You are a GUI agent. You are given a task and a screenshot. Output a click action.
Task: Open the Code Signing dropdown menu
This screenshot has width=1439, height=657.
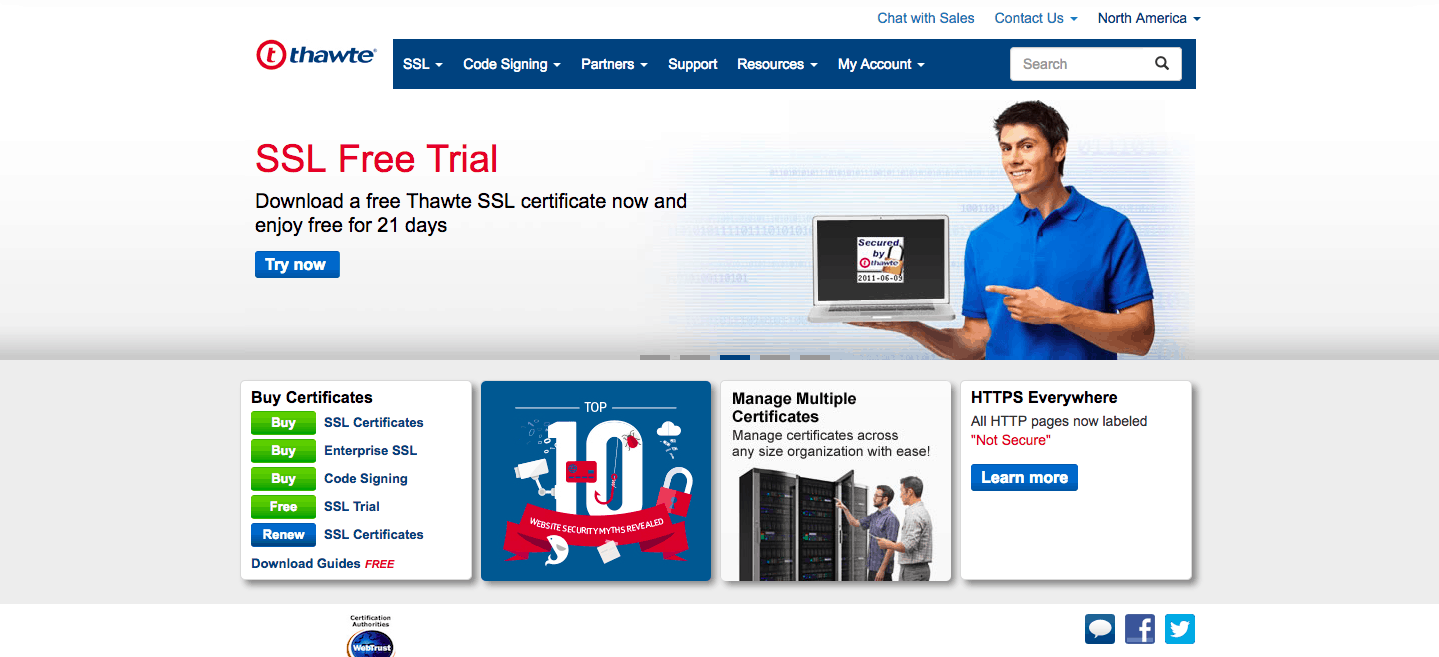pos(511,63)
